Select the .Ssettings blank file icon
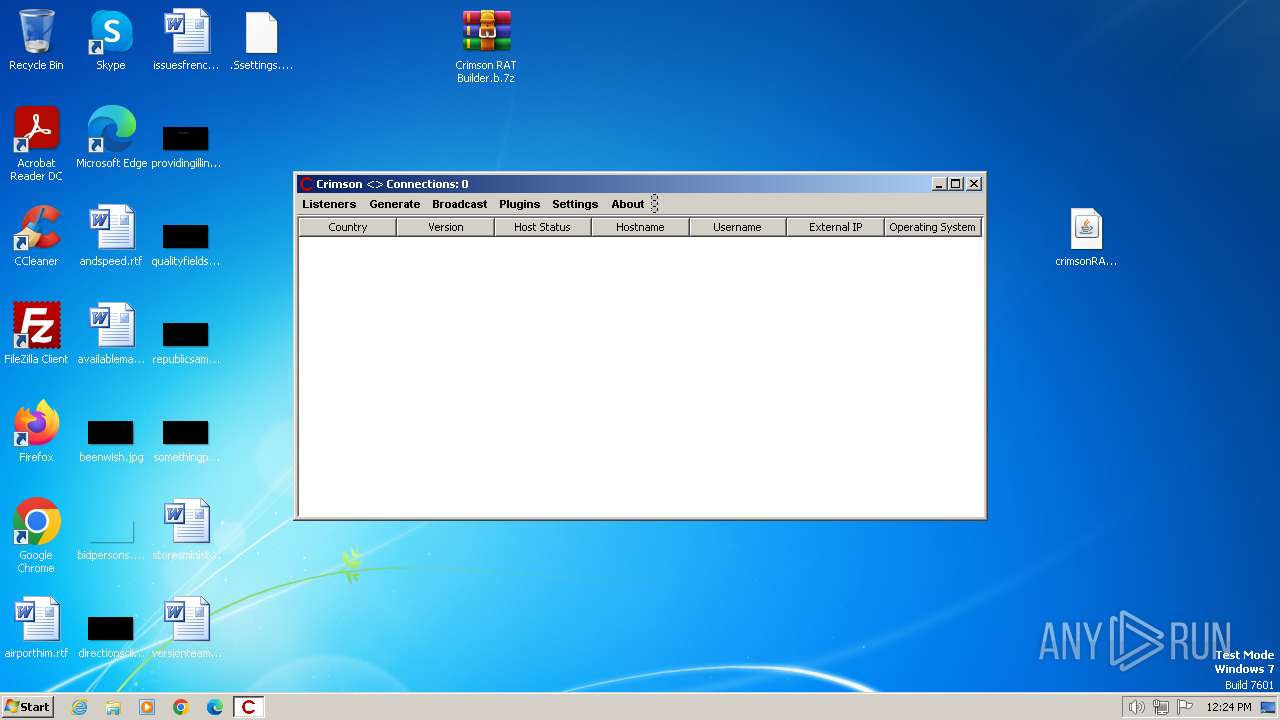Viewport: 1280px width, 720px height. pos(261,40)
